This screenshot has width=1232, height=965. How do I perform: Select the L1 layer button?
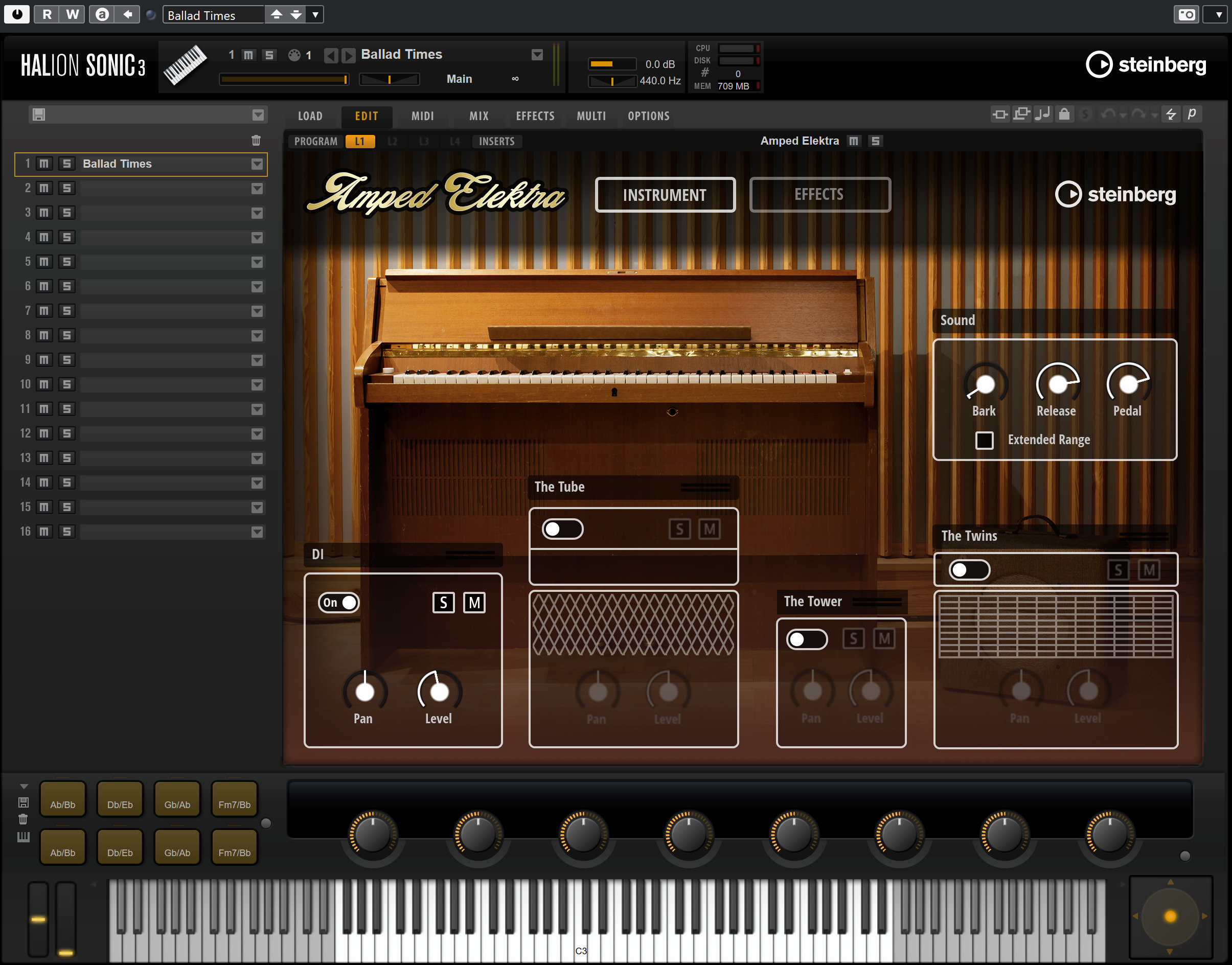[x=360, y=141]
